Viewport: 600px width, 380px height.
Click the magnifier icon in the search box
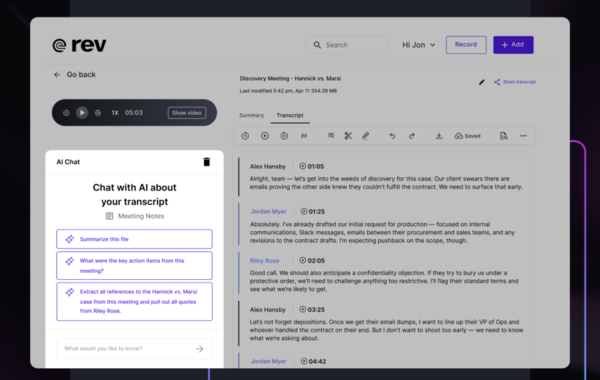coord(317,45)
